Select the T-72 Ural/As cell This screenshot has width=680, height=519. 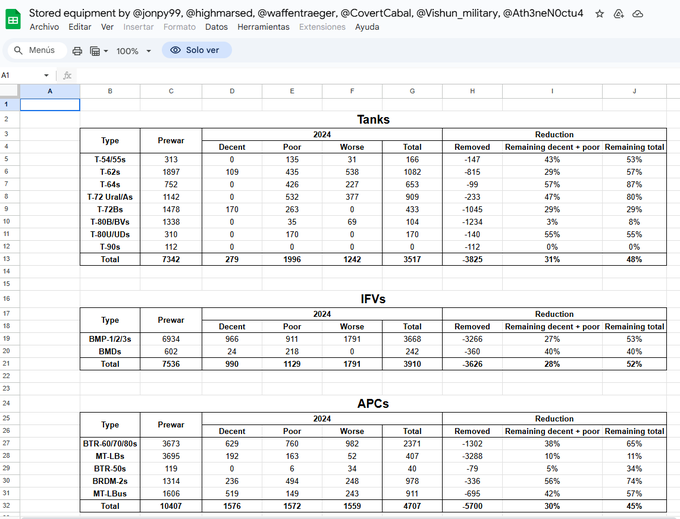click(110, 197)
